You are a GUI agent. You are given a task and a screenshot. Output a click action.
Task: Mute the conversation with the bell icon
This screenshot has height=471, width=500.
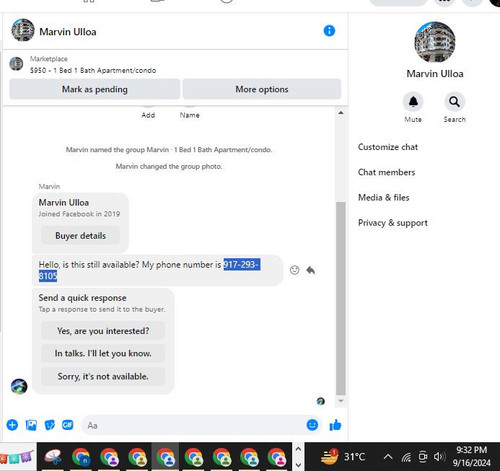(413, 101)
